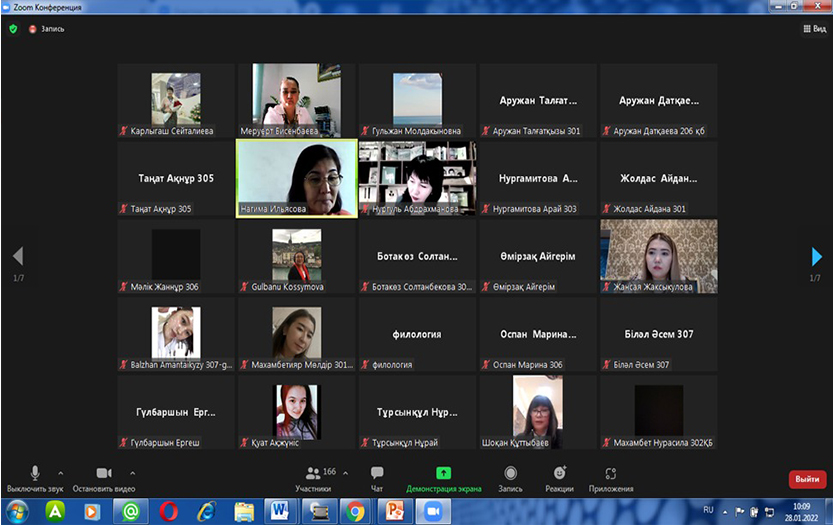
Task: Go to next participants page arrow
Action: [817, 257]
